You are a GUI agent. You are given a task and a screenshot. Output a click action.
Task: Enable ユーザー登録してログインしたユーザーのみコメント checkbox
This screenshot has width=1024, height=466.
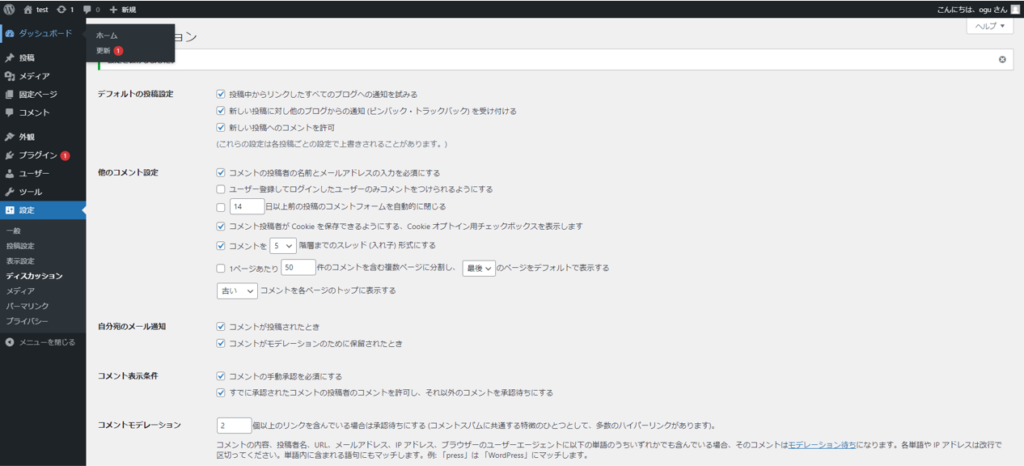221,189
